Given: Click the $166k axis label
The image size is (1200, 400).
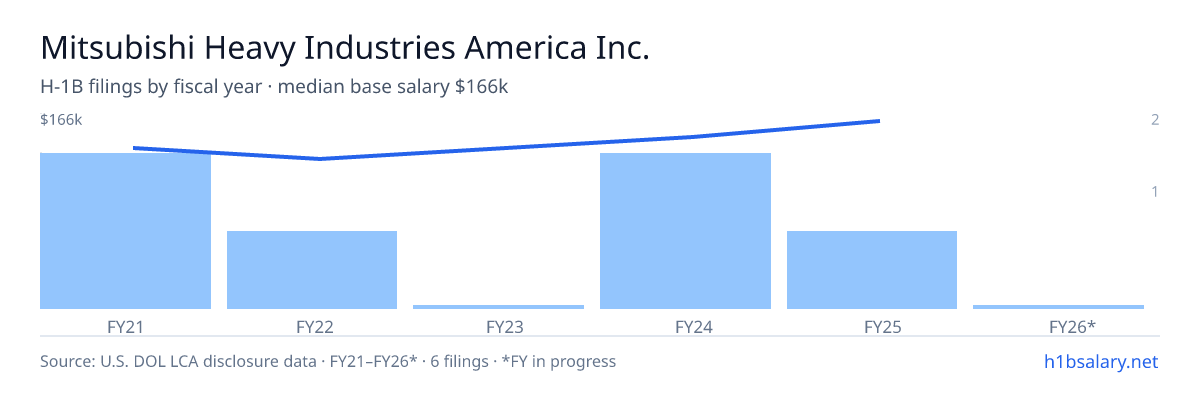Looking at the screenshot, I should pos(61,120).
